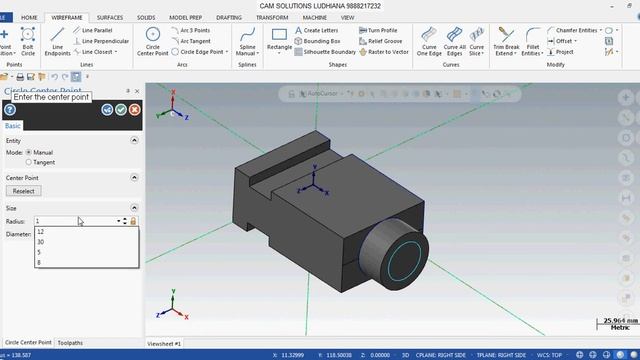This screenshot has width=640, height=360.
Task: Select the Spline Manual tool
Action: tap(247, 41)
